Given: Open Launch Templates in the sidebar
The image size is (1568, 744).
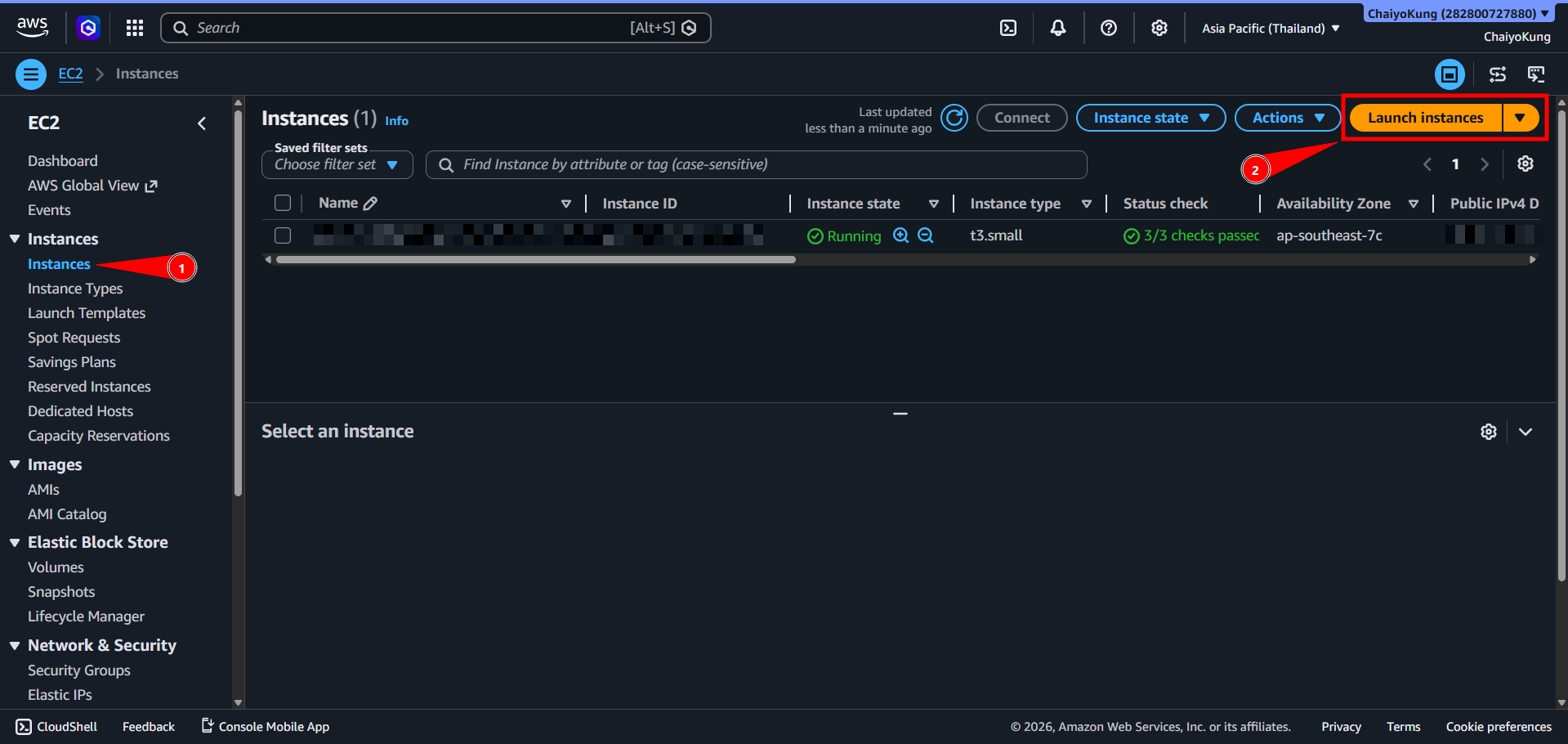Looking at the screenshot, I should (87, 313).
